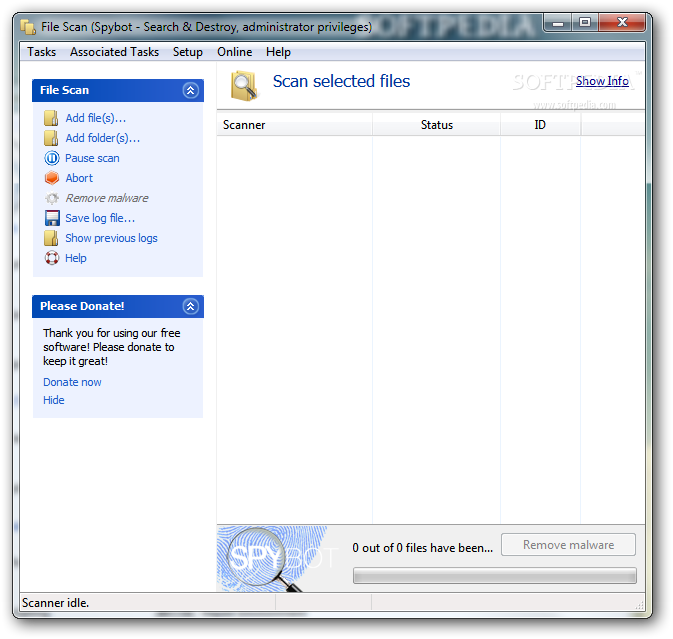Click the Pause scan link

[92, 158]
